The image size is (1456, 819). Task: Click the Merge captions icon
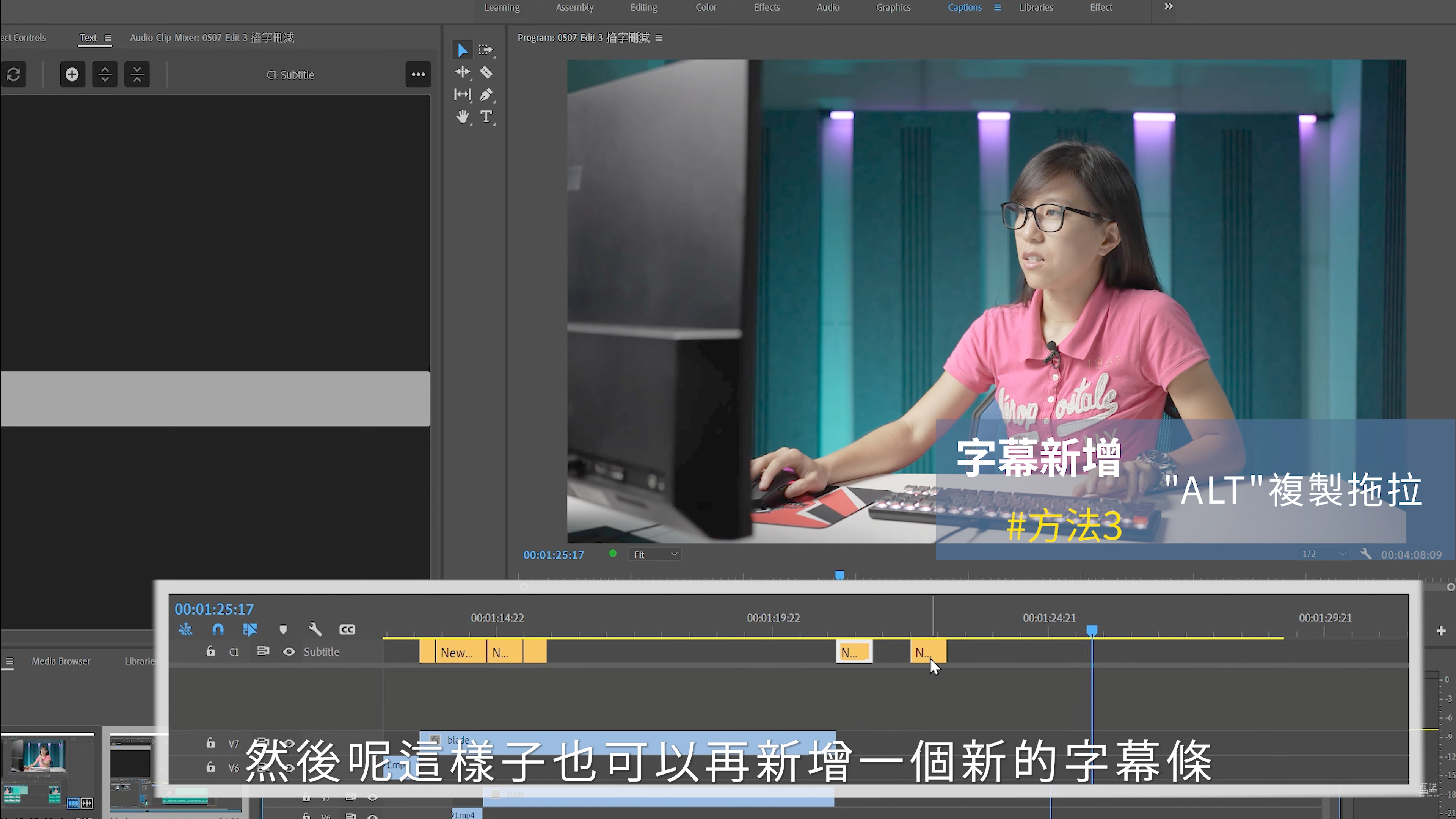[x=137, y=75]
